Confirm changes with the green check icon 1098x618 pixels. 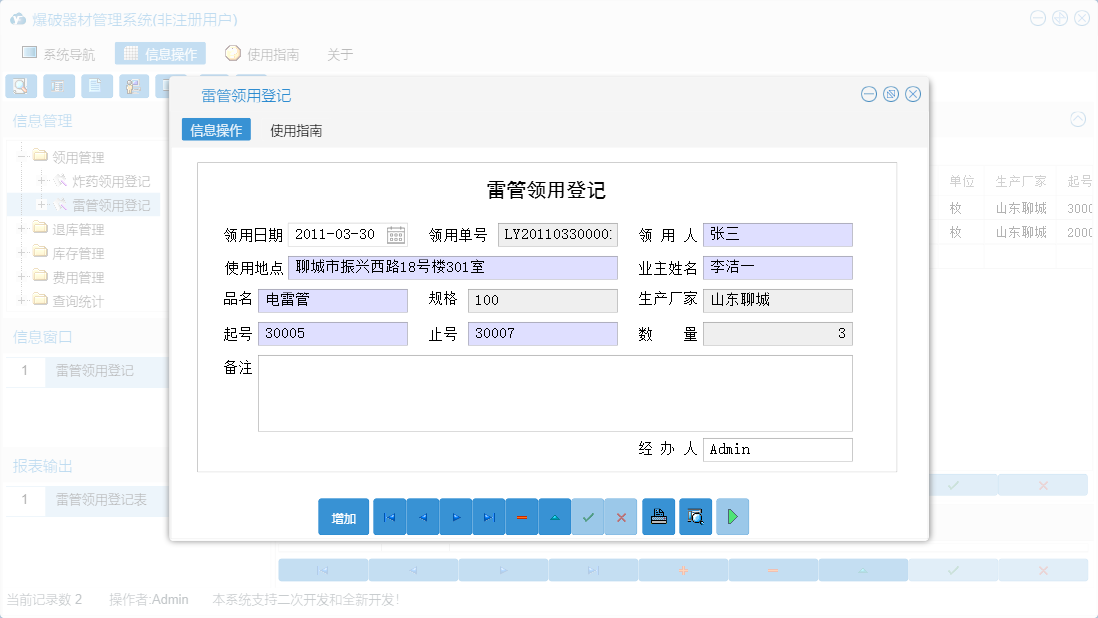(588, 516)
